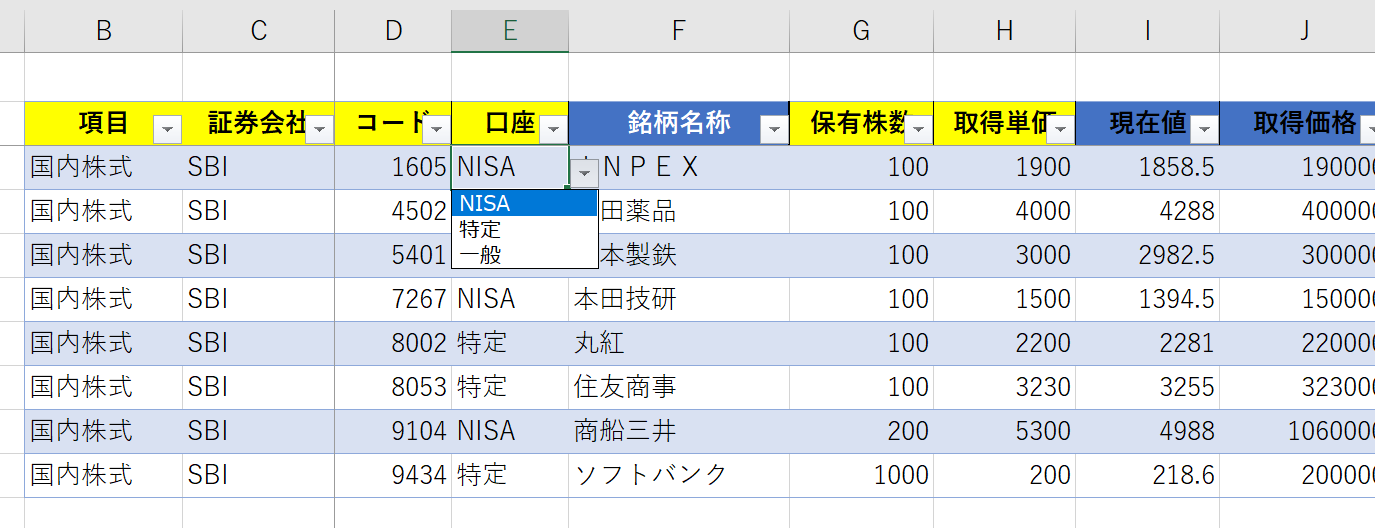
Task: Select current value cell 2982.5
Action: [x=1148, y=255]
